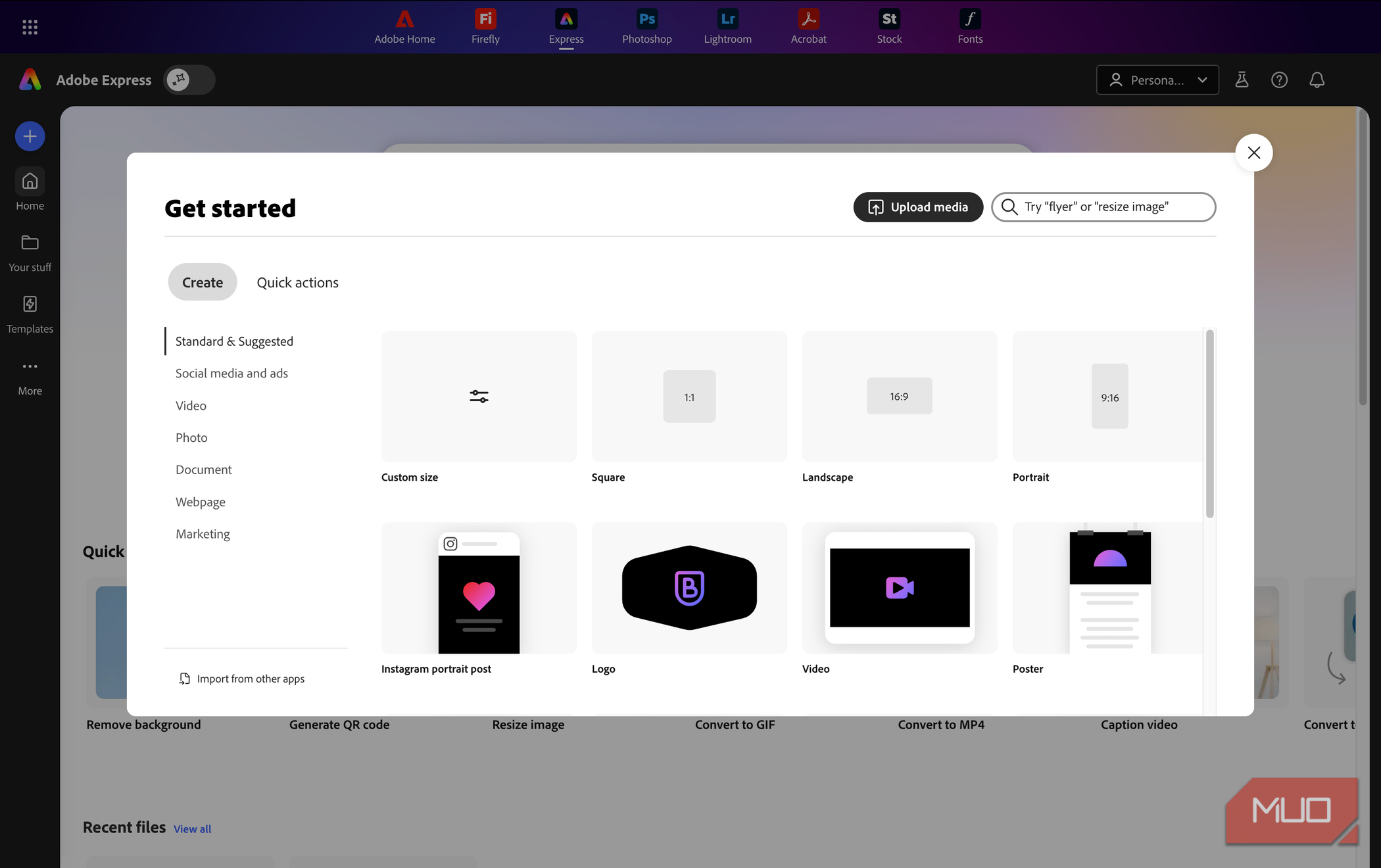1381x868 pixels.
Task: Select the Marketing category
Action: coord(203,534)
